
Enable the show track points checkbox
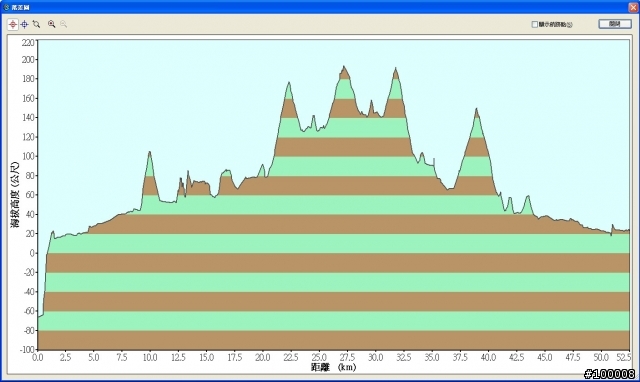pyautogui.click(x=534, y=24)
